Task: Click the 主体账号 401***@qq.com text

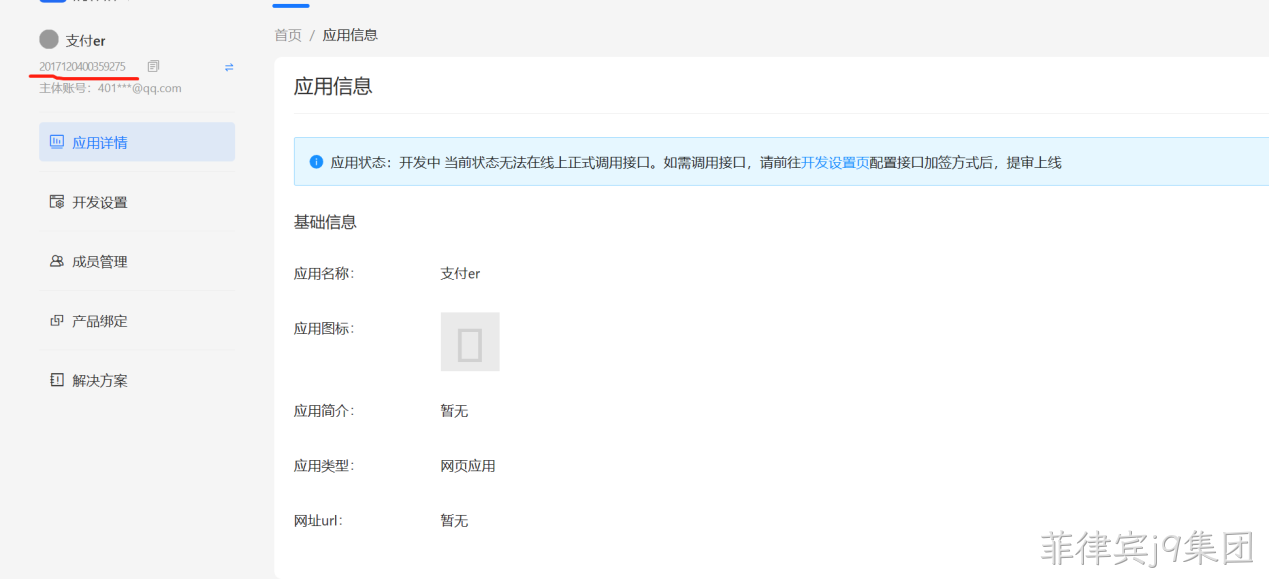Action: pos(110,88)
